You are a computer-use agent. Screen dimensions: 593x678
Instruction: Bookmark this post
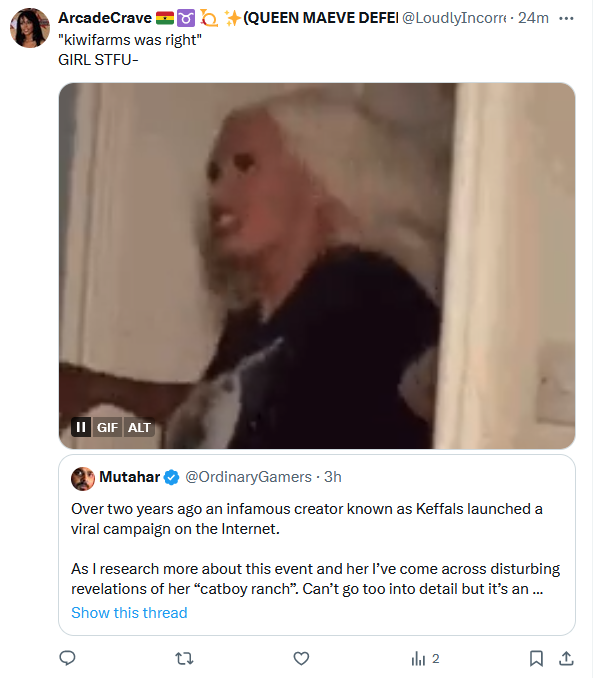point(536,659)
